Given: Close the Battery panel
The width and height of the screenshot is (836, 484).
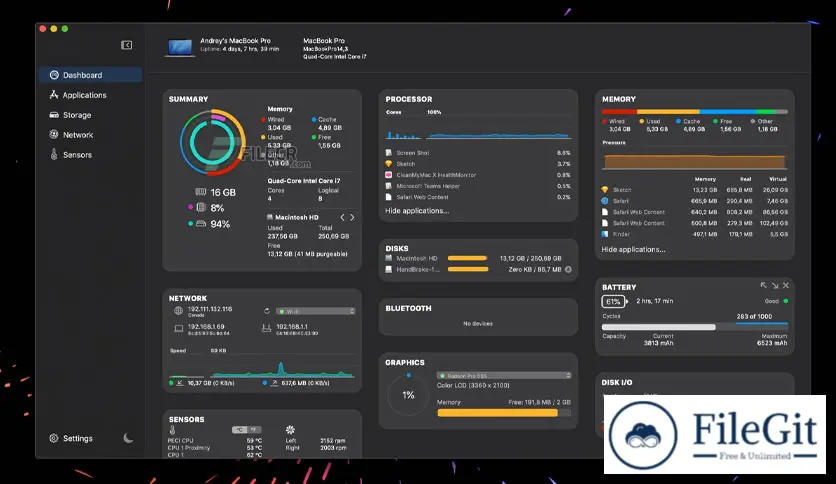Looking at the screenshot, I should [786, 286].
